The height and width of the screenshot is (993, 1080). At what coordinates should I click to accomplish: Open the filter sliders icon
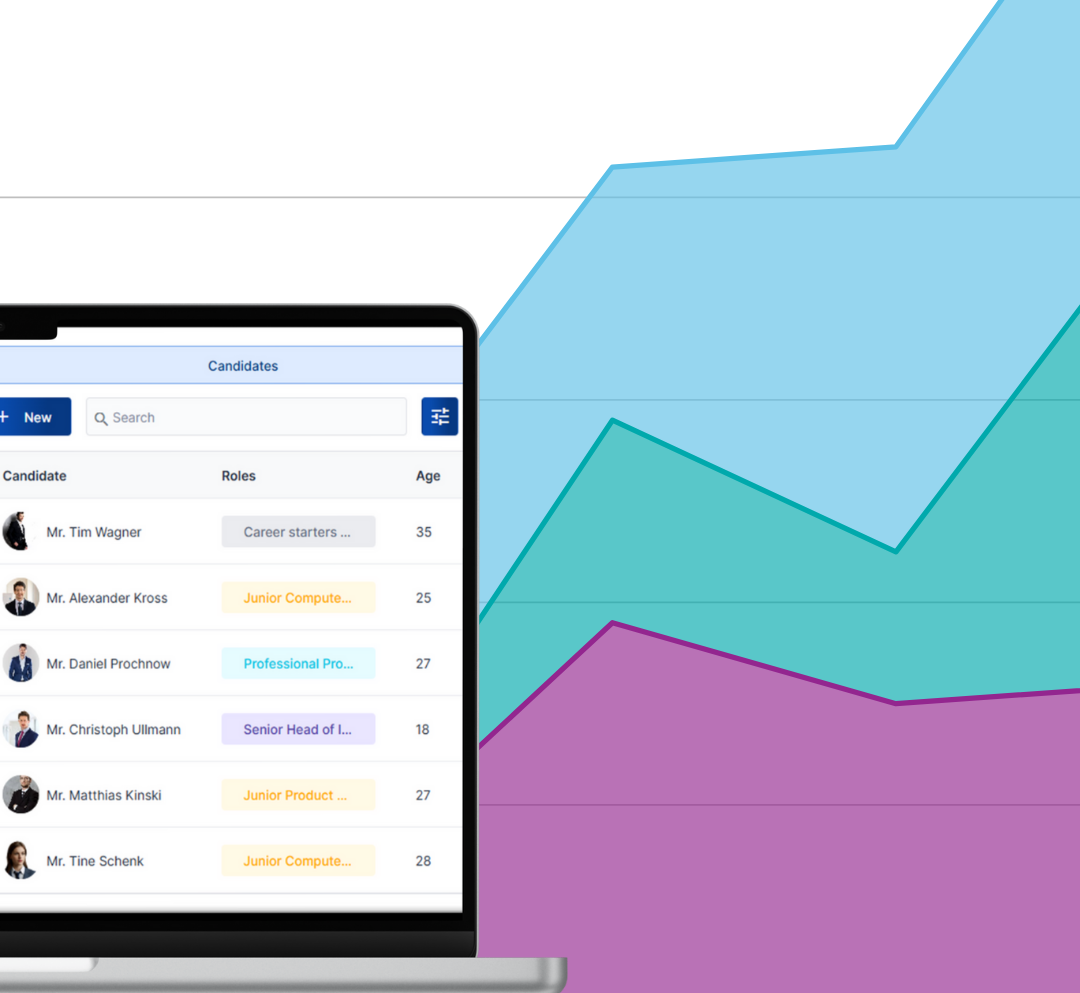coord(440,416)
